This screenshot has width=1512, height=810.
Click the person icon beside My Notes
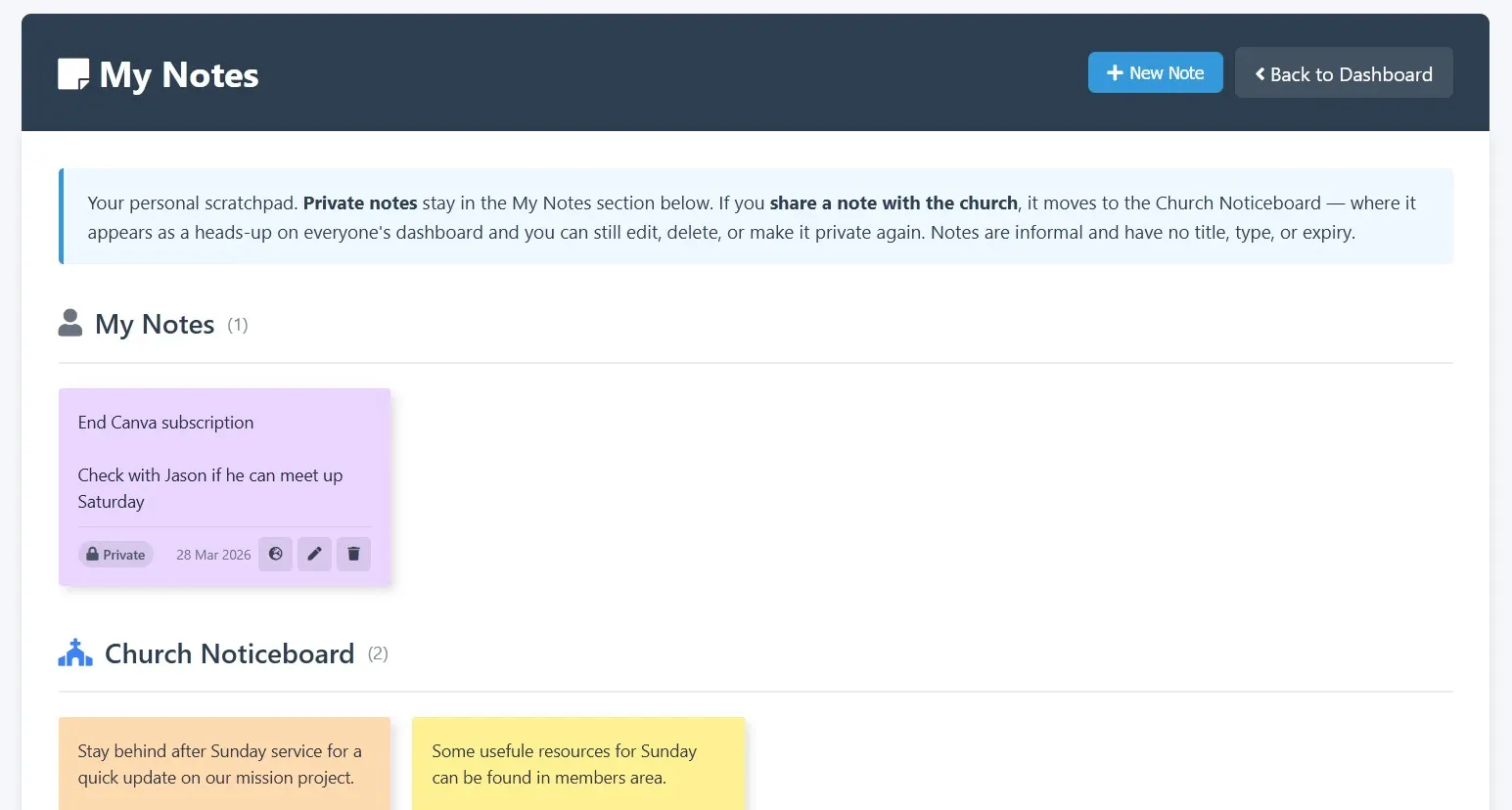coord(70,323)
